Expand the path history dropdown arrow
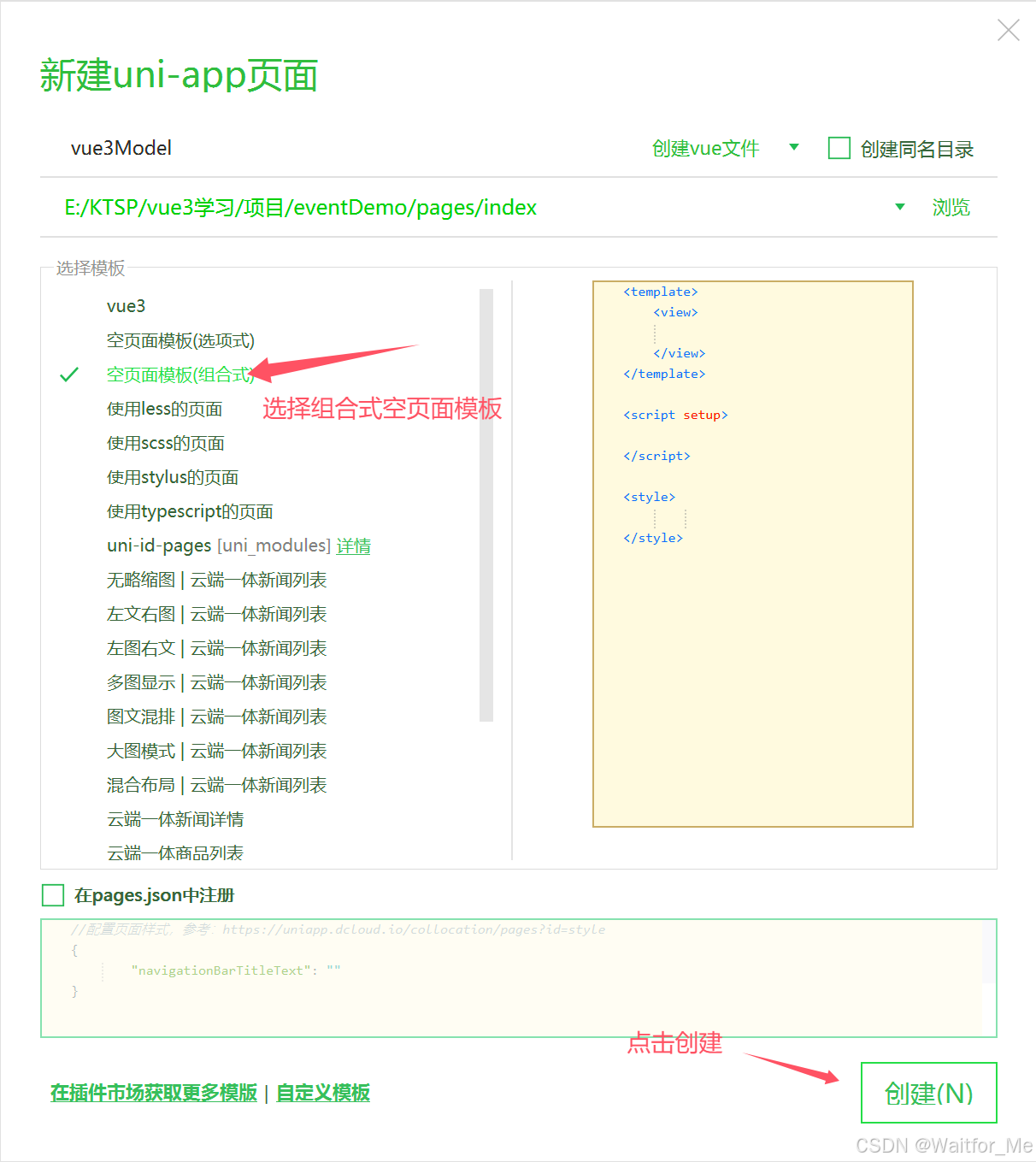Viewport: 1036px width, 1162px height. (899, 207)
